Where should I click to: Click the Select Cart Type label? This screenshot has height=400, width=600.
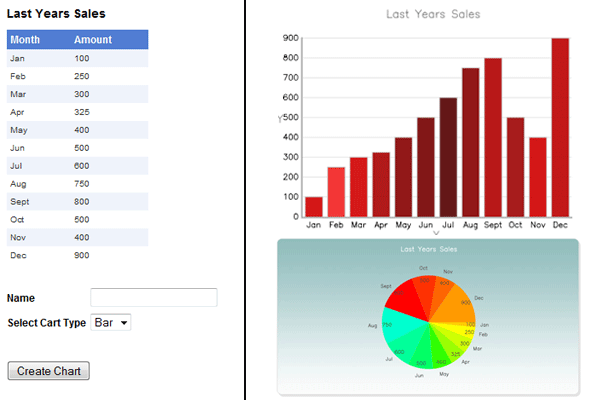(47, 323)
